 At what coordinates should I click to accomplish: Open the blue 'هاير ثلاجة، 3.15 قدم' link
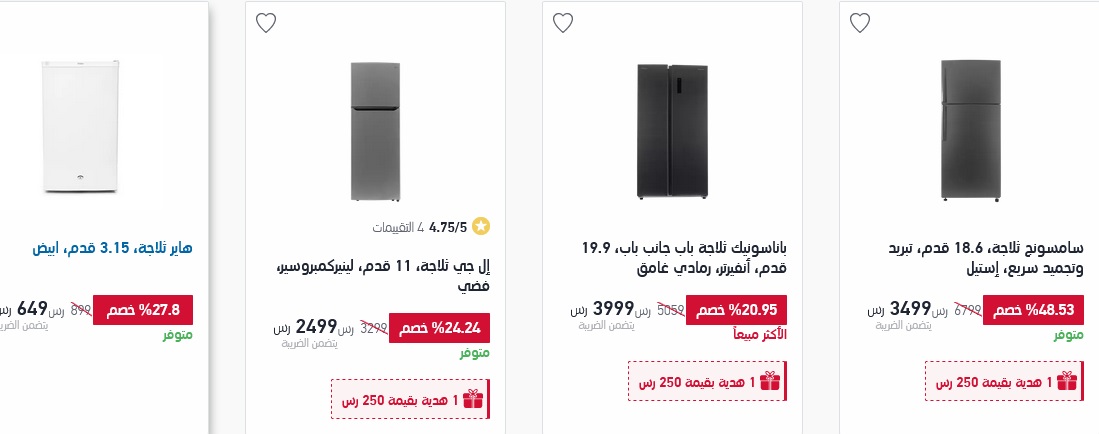(112, 247)
